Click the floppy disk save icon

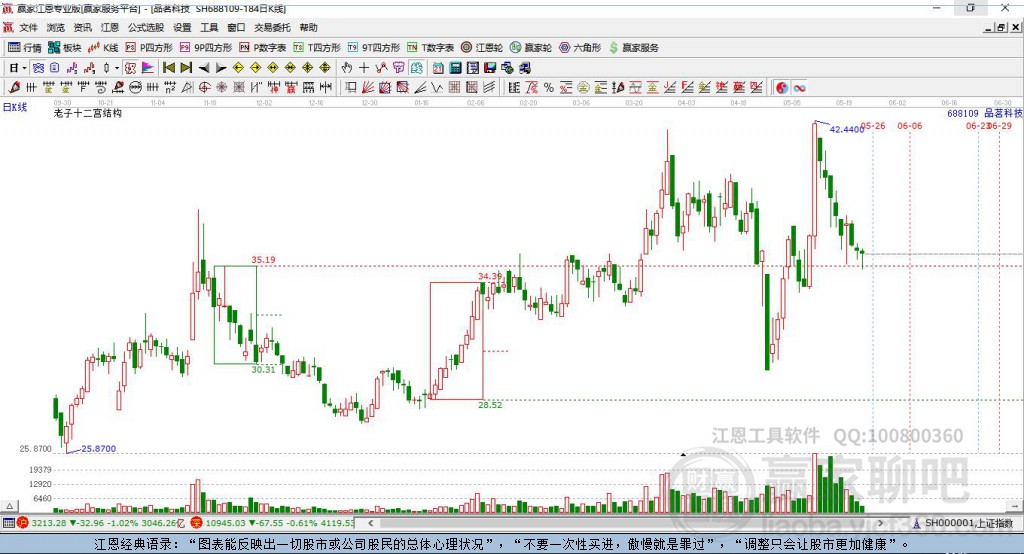[x=490, y=67]
